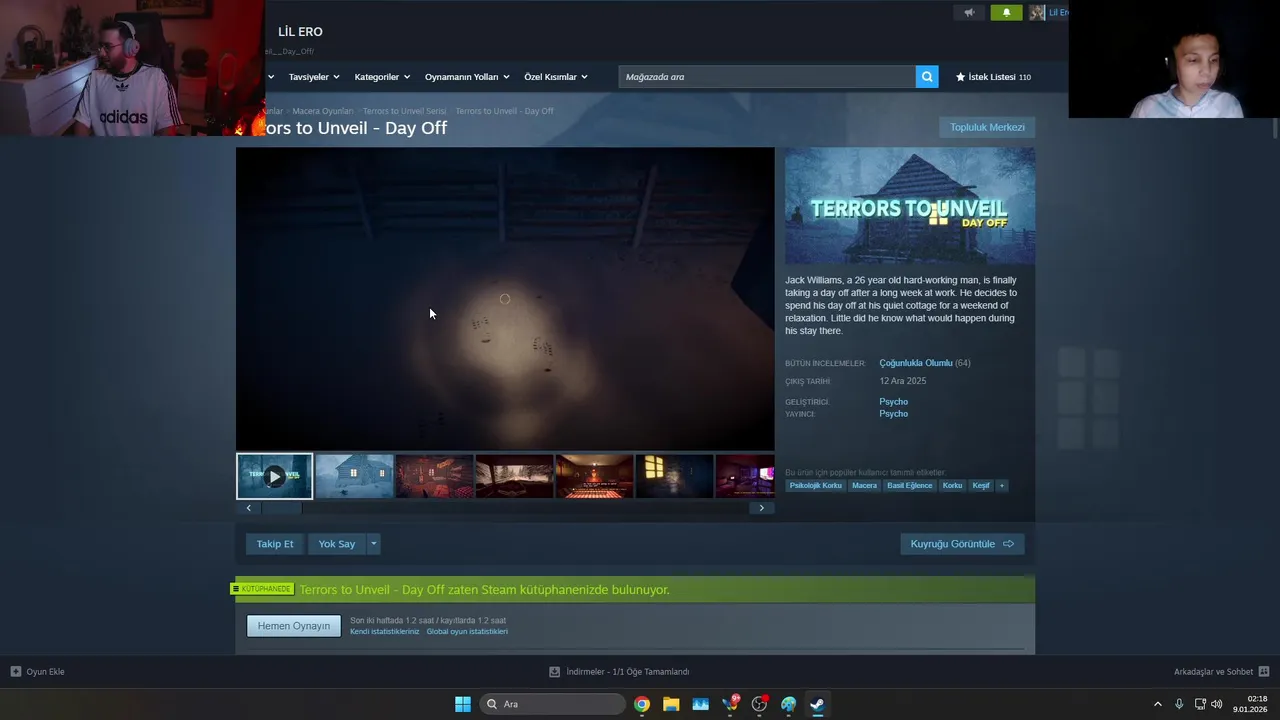Open the Çoğunlukla Olumlu reviews link

click(916, 363)
